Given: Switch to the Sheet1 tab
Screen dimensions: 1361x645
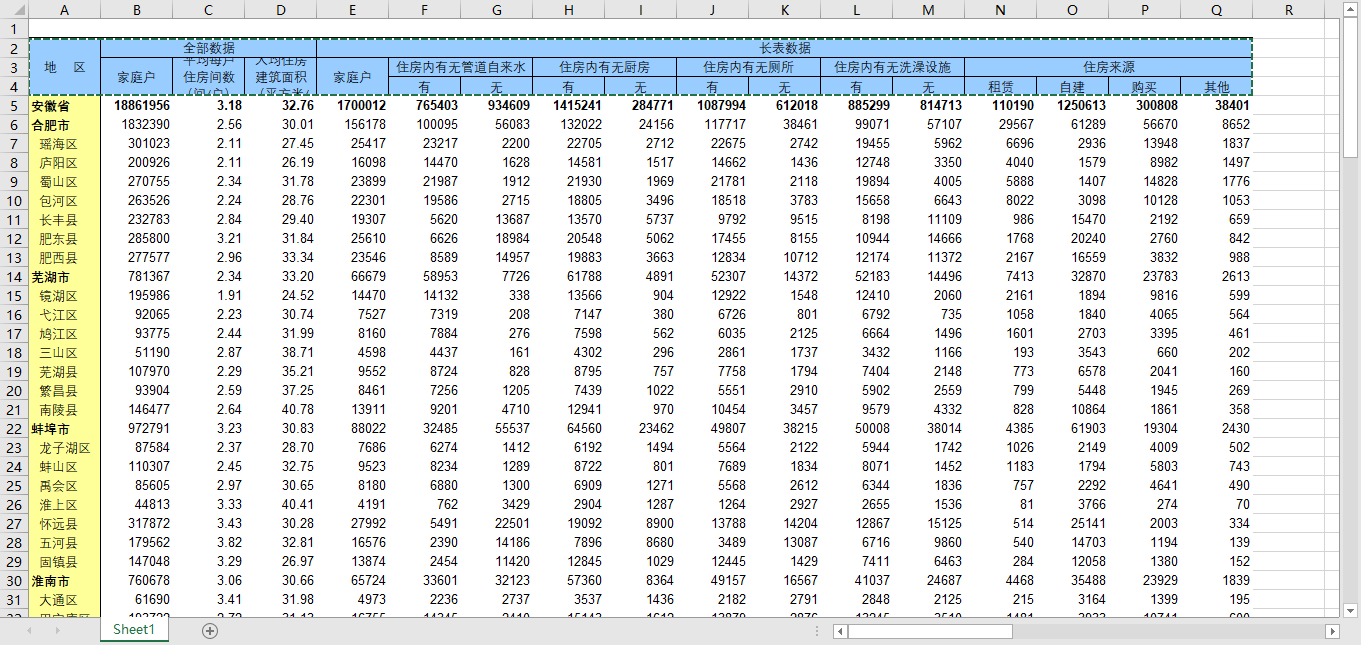Looking at the screenshot, I should coord(134,630).
